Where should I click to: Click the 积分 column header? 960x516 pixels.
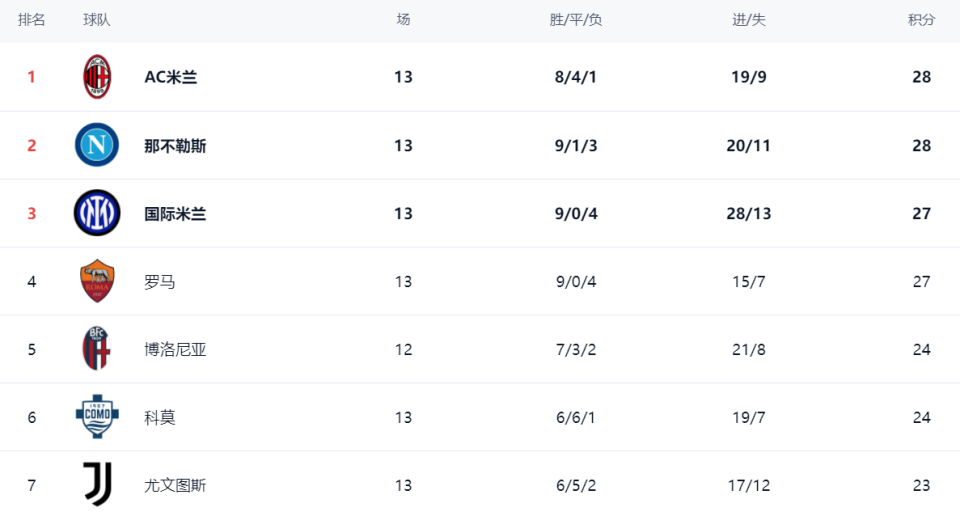[921, 20]
